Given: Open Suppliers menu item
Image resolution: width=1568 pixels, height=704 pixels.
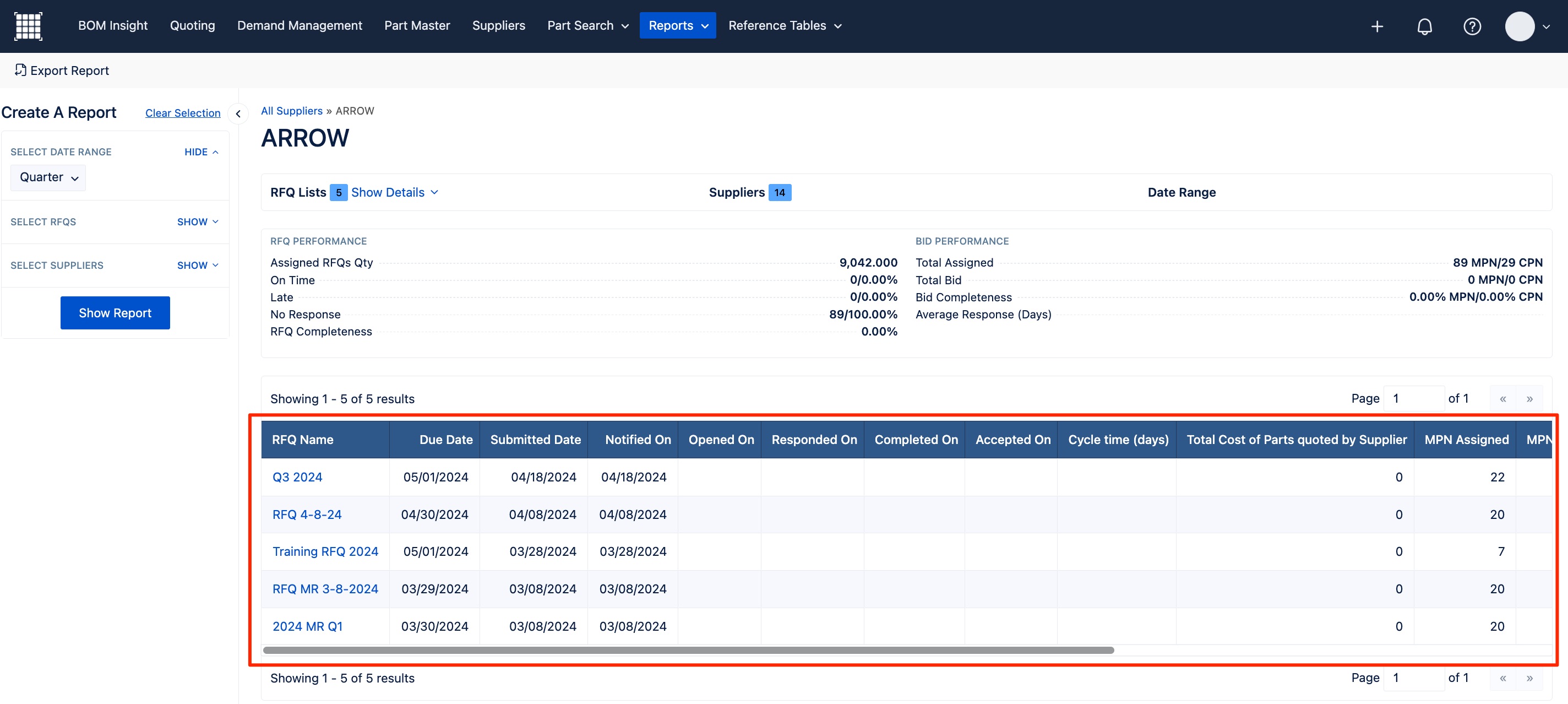Looking at the screenshot, I should 498,25.
